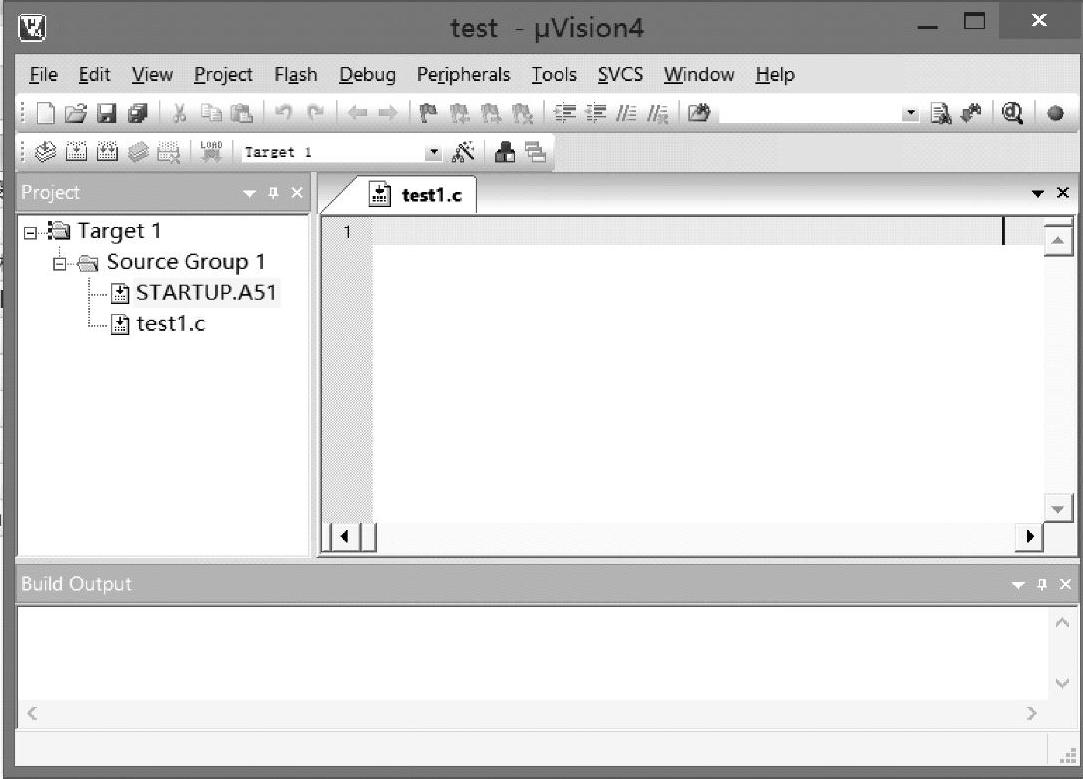Create a new file with the New icon

coord(46,113)
